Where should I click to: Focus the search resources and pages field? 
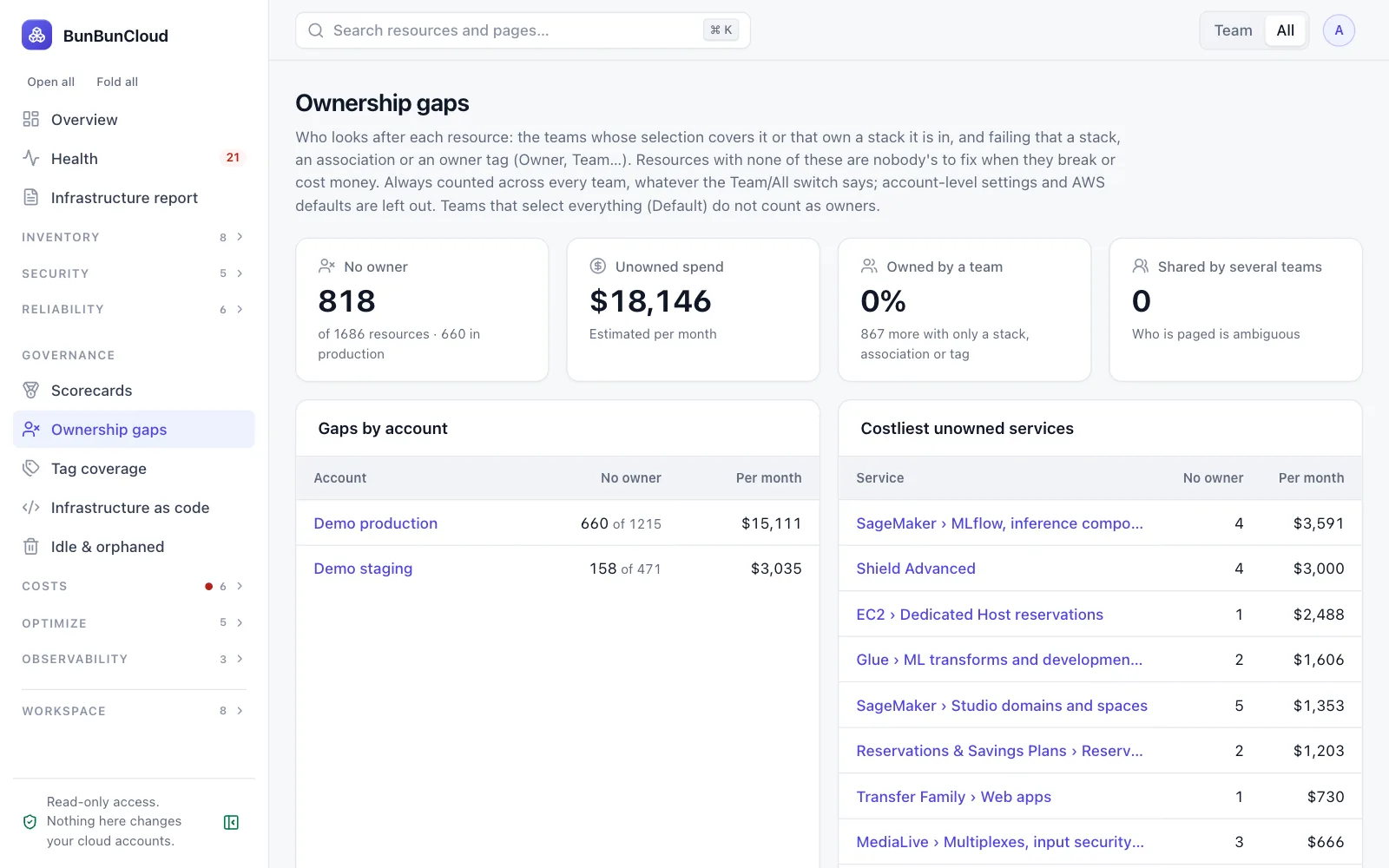coord(523,30)
